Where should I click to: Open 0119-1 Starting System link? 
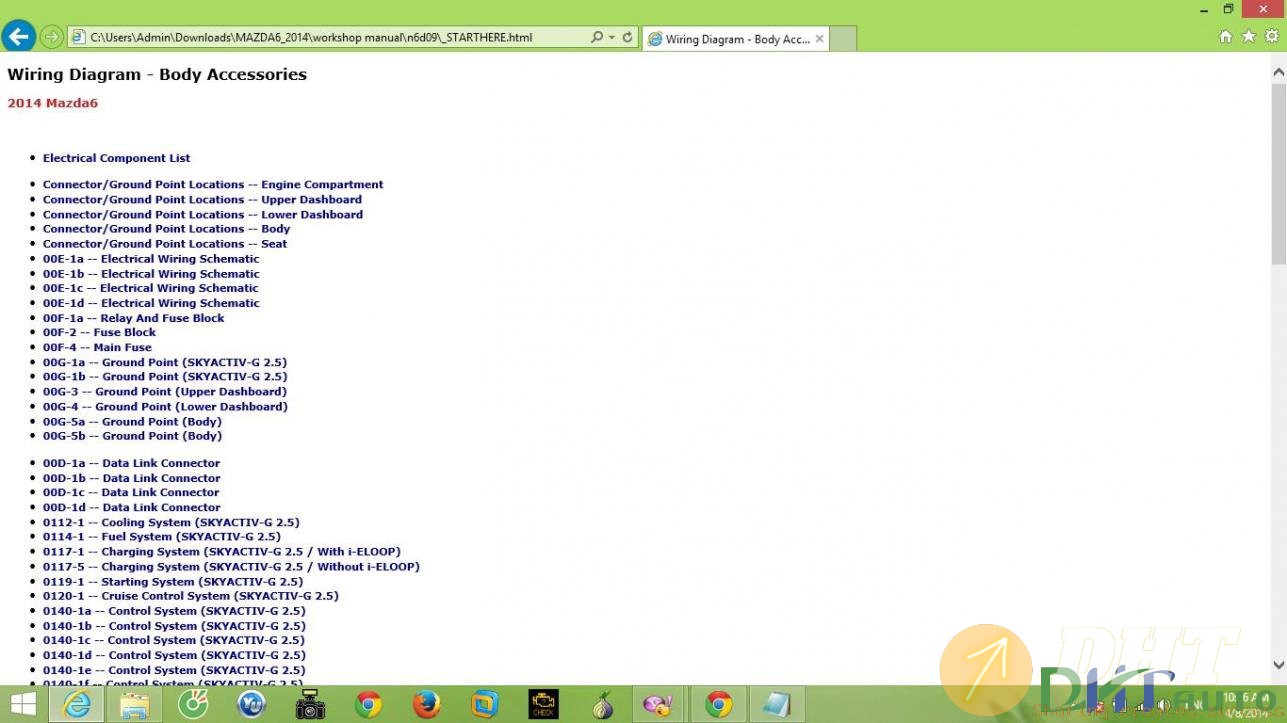173,581
